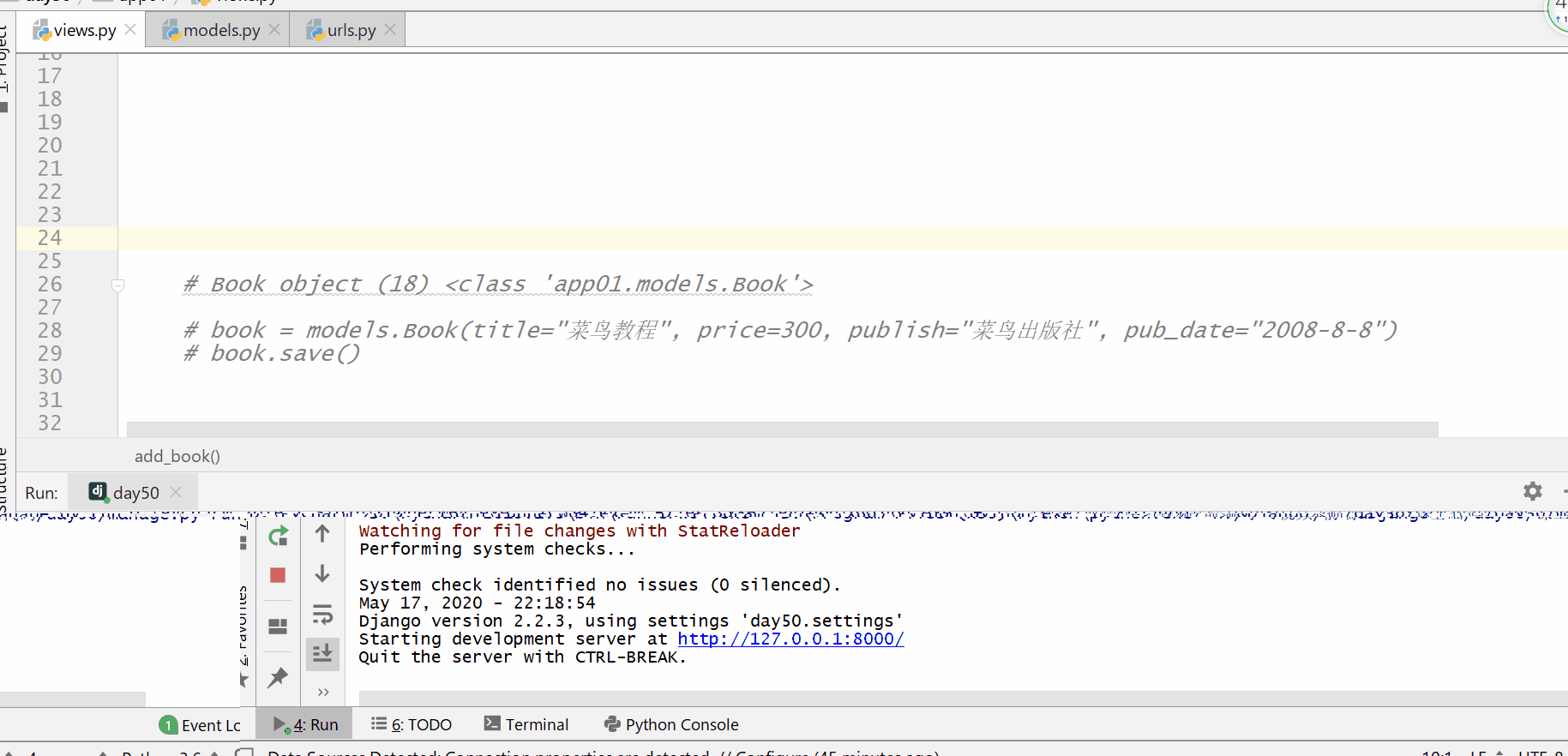
Task: Click the restore layout icon in Run panel
Action: [278, 627]
